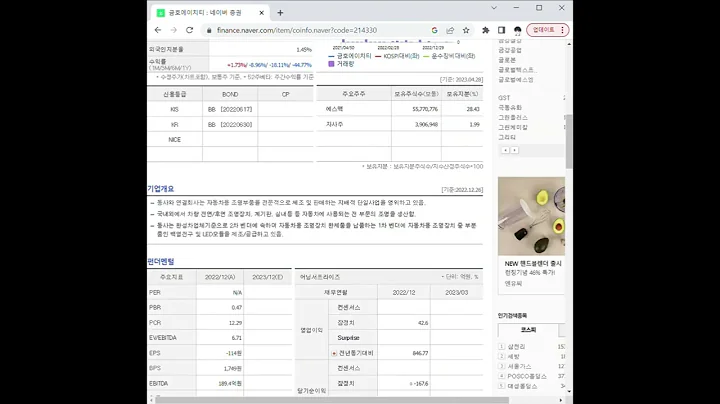Click the 보유지분(%) column header

click(462, 94)
